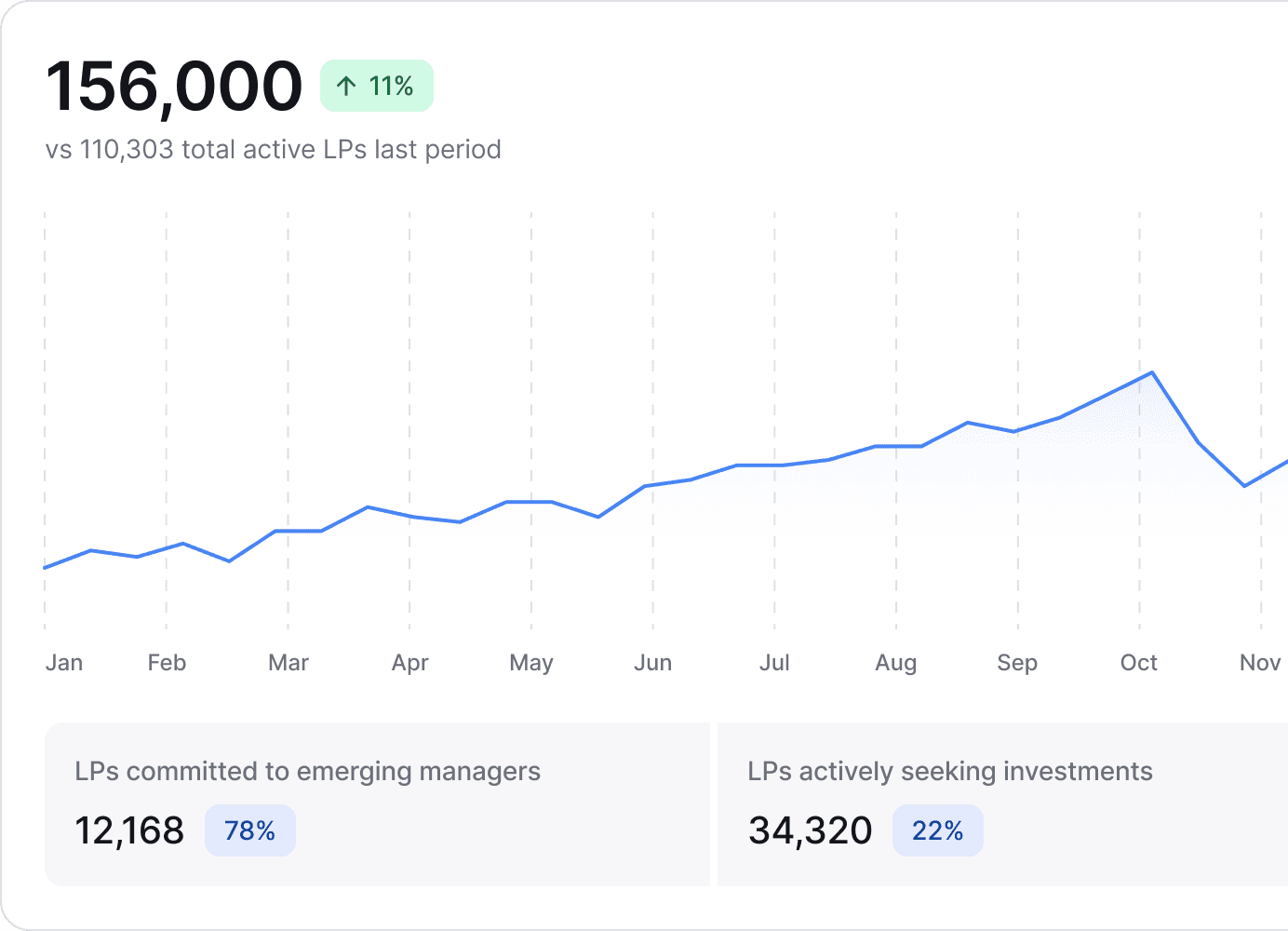This screenshot has width=1288, height=931.
Task: Select the Sep label on the axis
Action: (1017, 663)
